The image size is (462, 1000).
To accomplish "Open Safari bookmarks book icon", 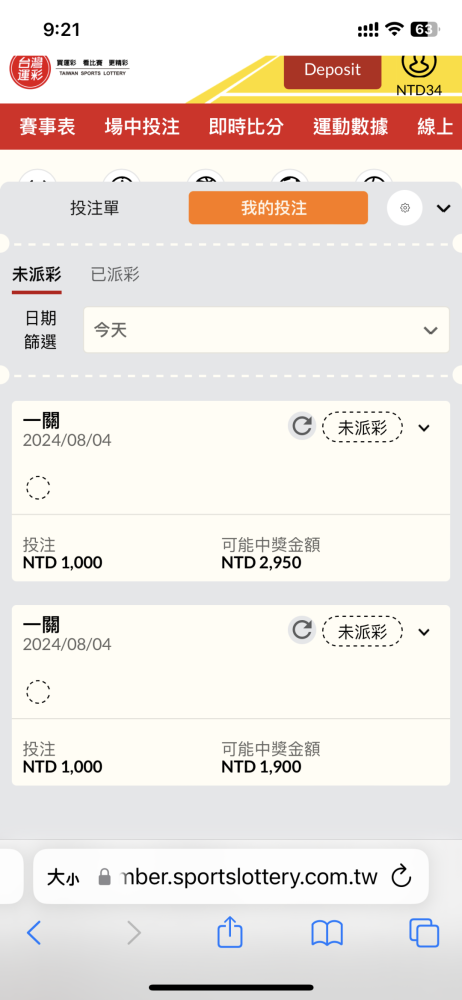I will [x=327, y=934].
